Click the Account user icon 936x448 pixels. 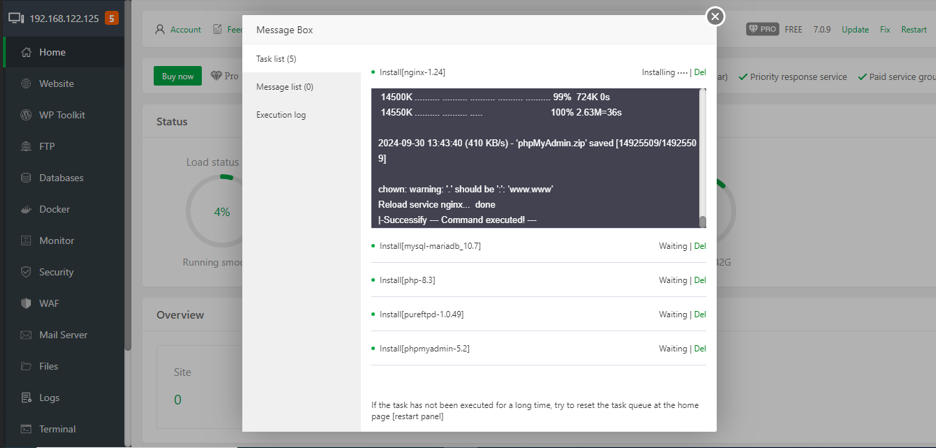click(x=159, y=29)
